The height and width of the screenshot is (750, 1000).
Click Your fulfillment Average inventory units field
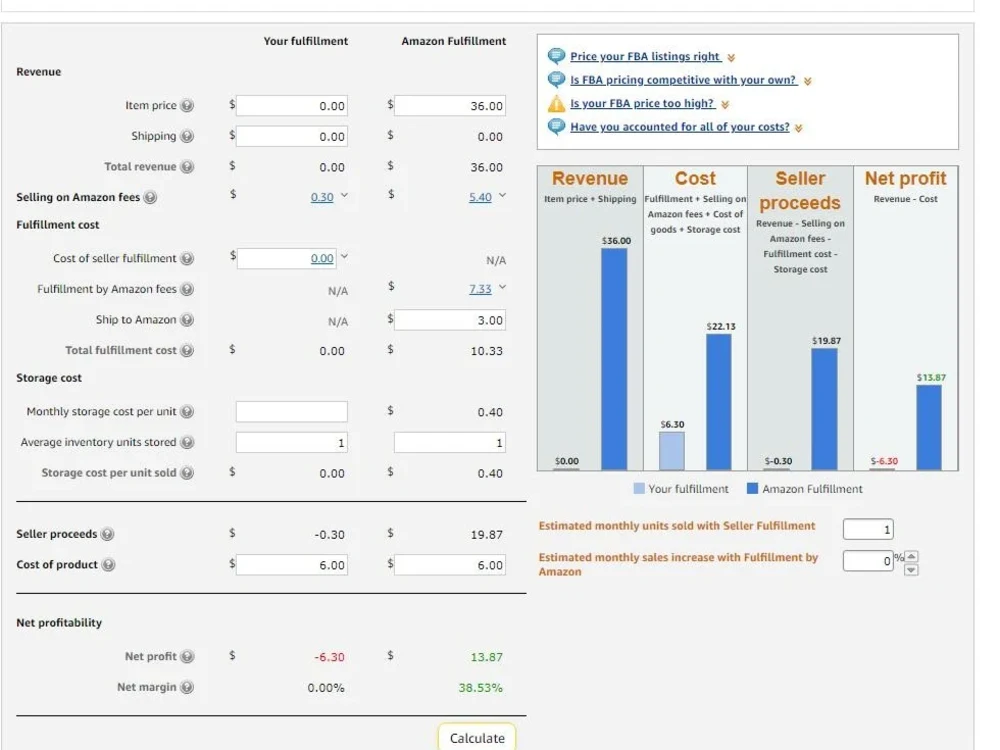[292, 443]
